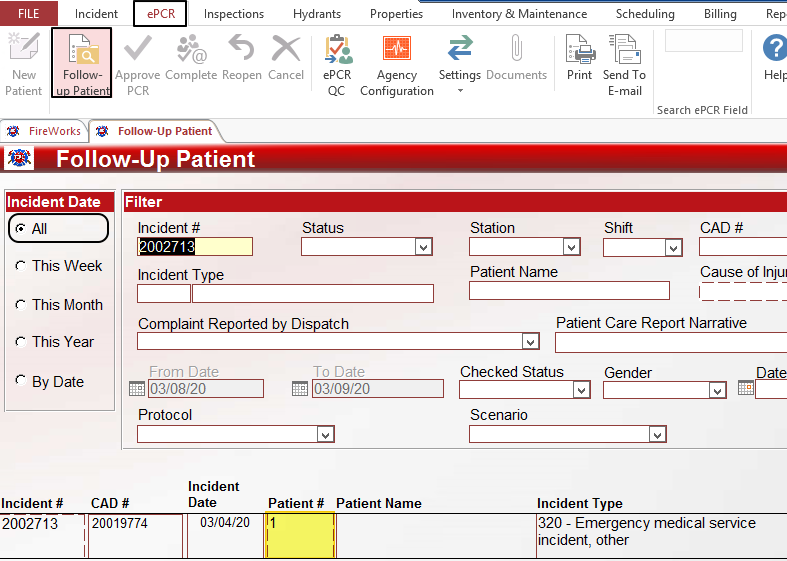Click the Incident # filter field
787x561 pixels.
click(195, 246)
